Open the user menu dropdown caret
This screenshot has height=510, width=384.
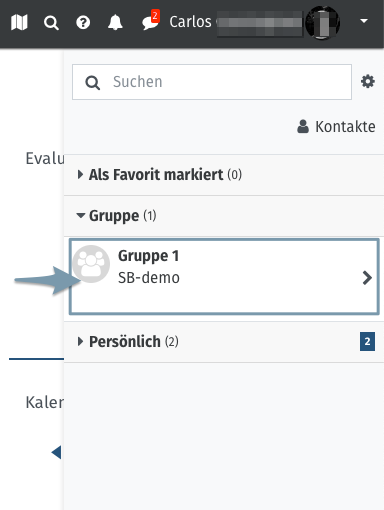click(x=364, y=21)
